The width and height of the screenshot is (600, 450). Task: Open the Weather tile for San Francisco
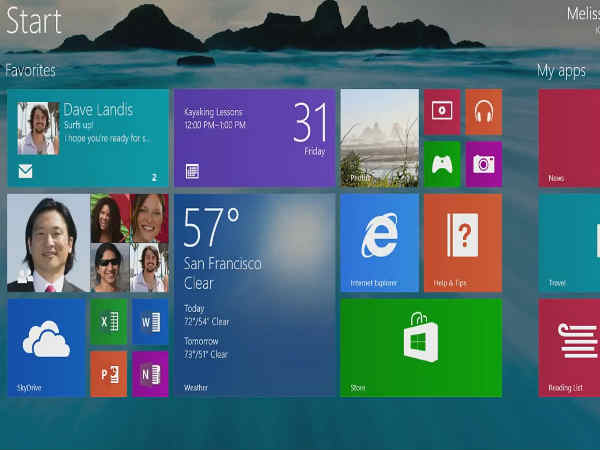[254, 295]
